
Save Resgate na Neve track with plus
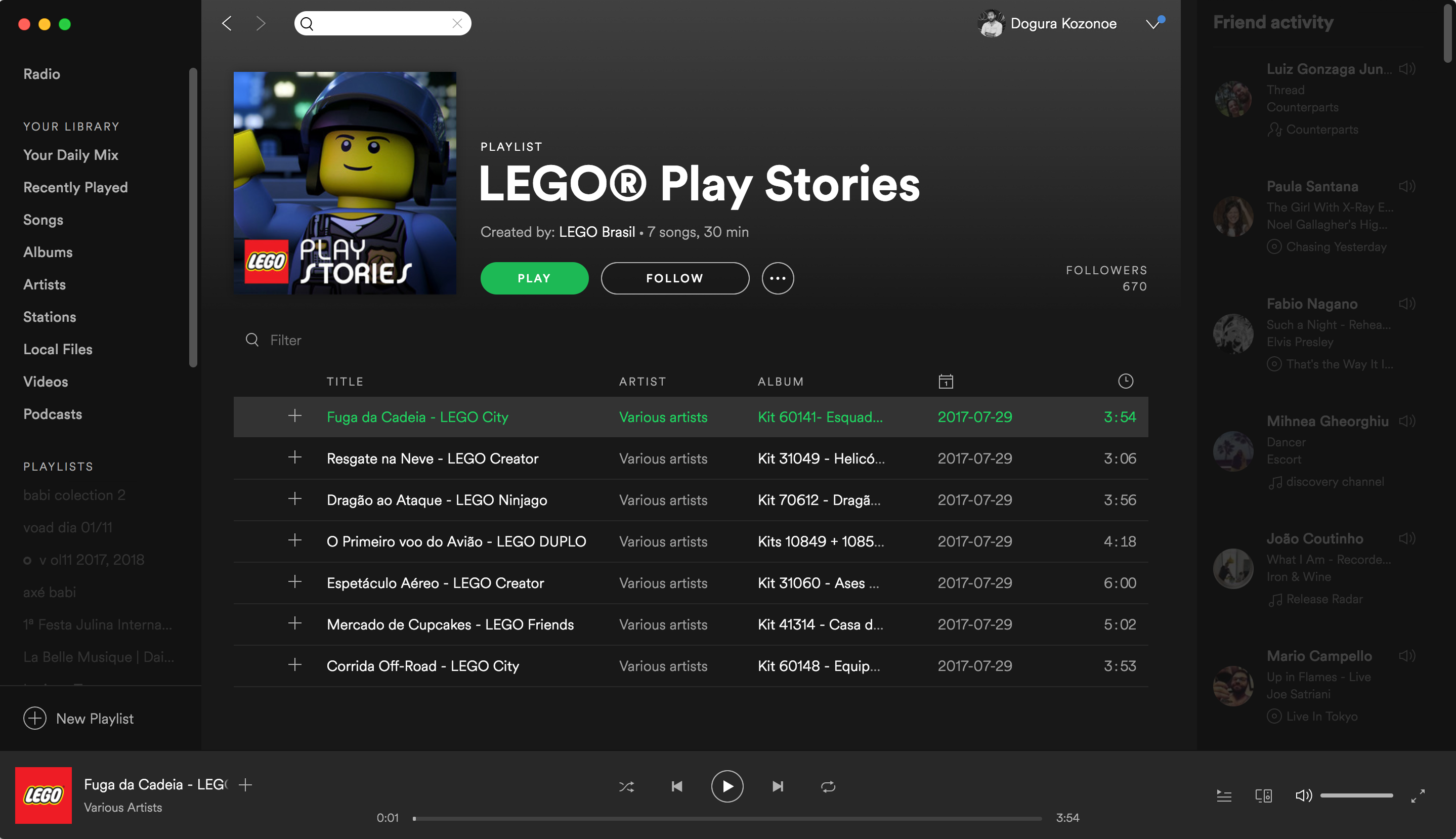click(294, 457)
